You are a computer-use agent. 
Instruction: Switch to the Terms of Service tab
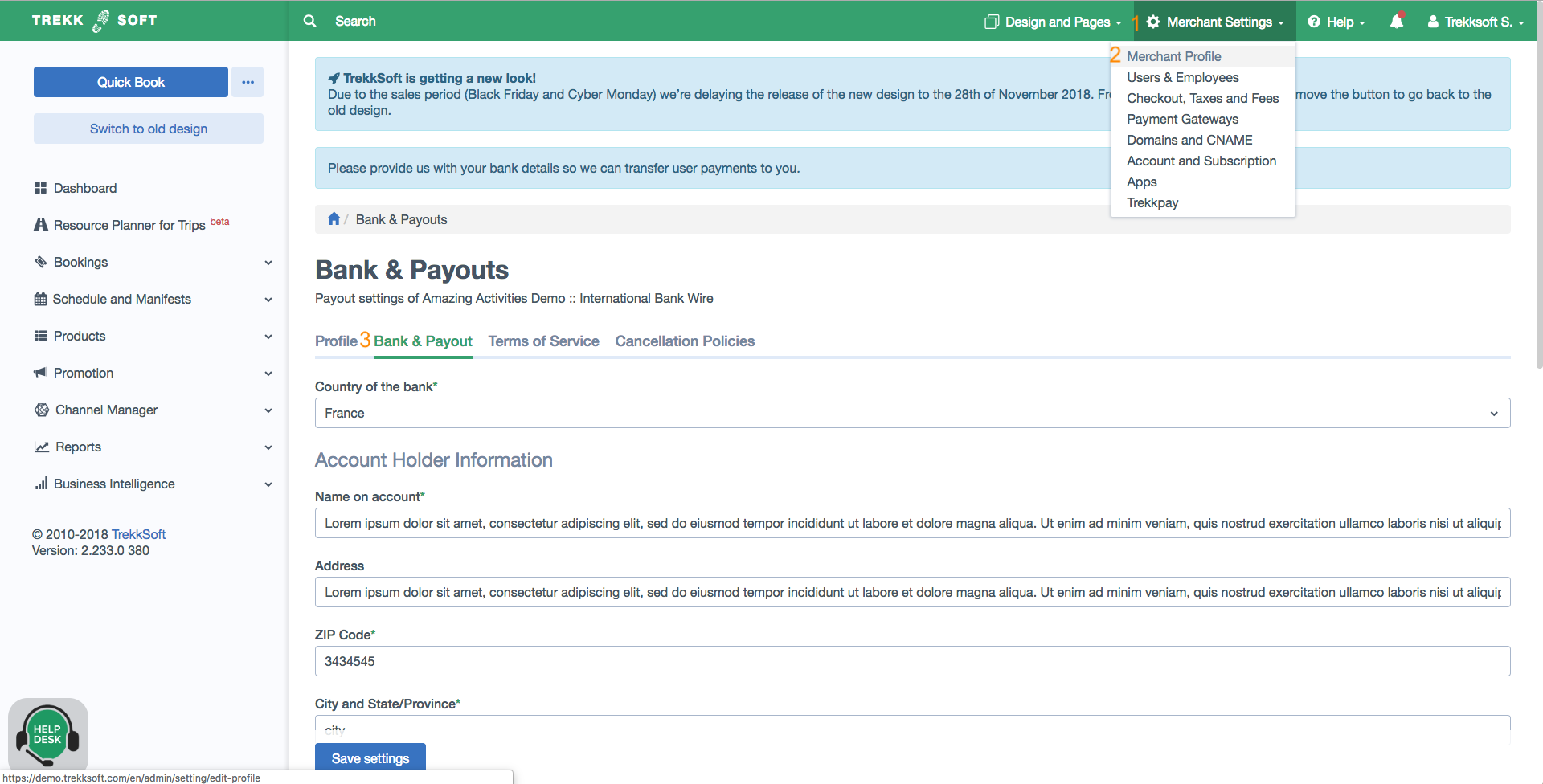543,341
